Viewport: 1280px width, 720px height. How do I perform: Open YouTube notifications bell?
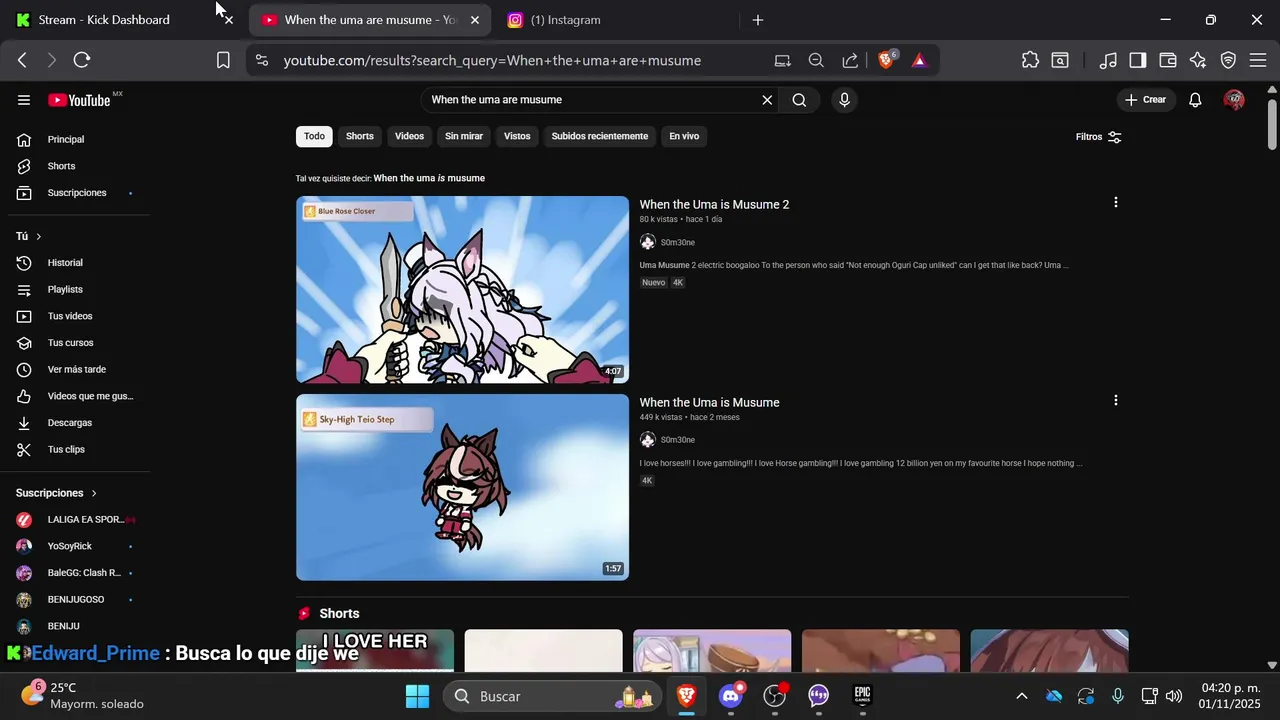(x=1195, y=100)
